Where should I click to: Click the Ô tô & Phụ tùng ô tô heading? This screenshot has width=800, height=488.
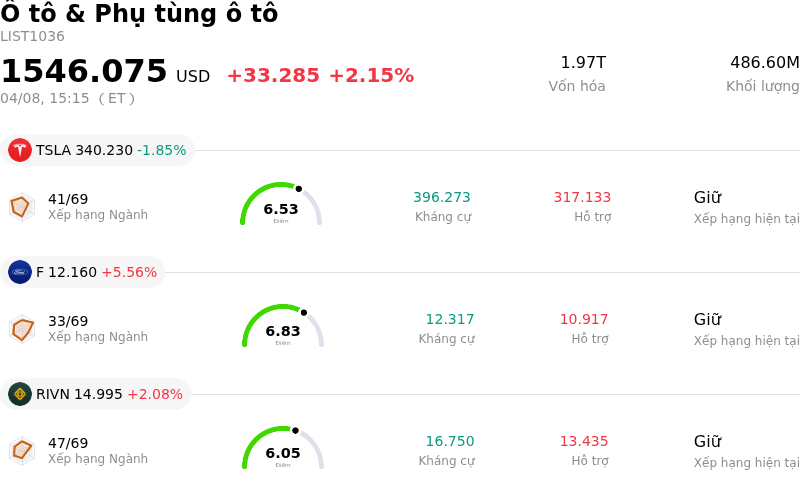139,14
